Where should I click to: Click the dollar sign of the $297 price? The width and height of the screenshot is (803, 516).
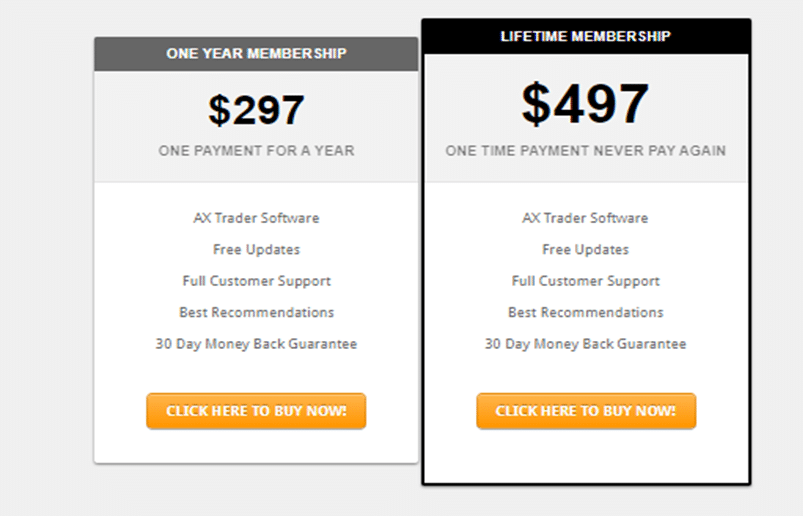220,110
